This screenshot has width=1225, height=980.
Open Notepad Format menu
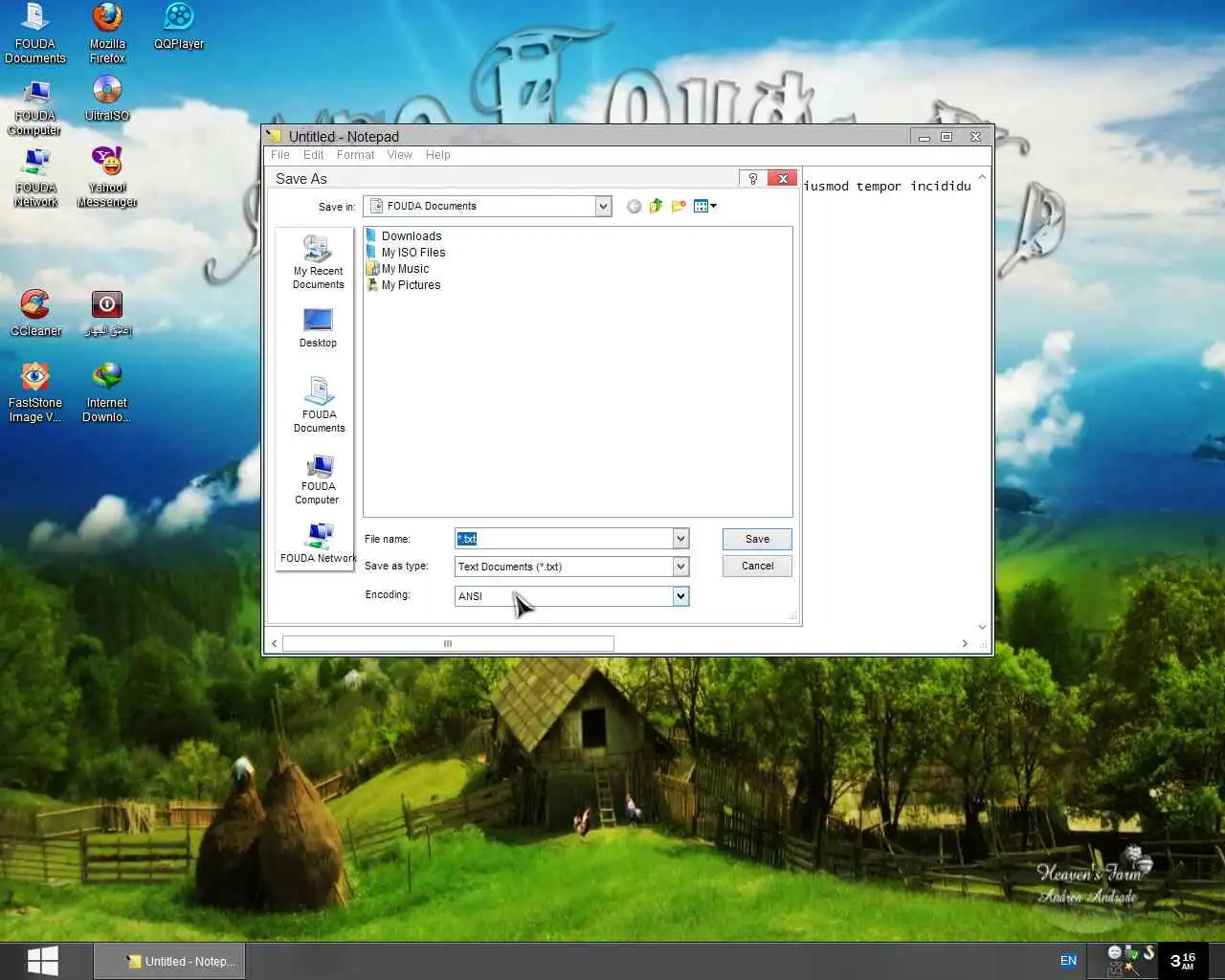click(x=355, y=155)
